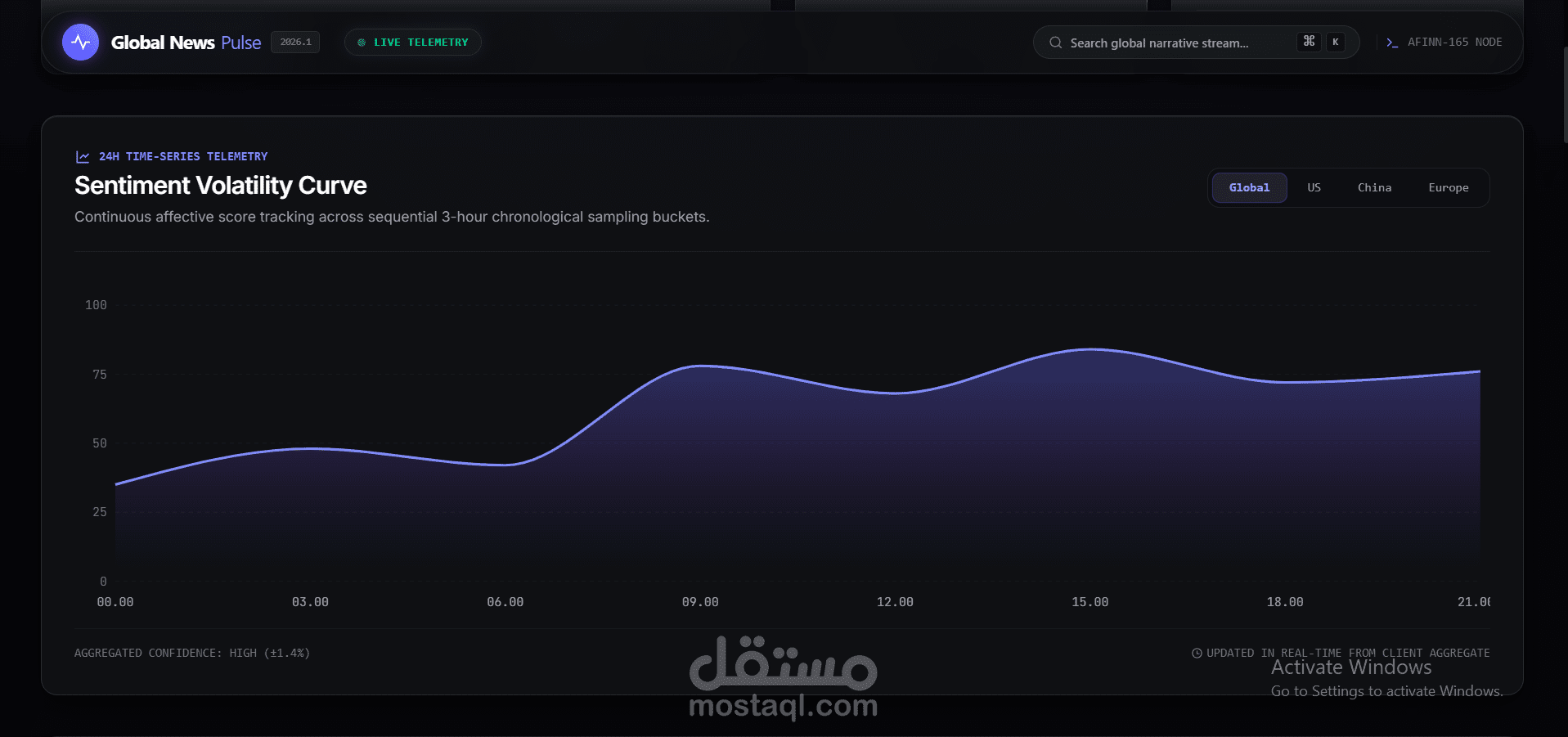This screenshot has height=737, width=1568.
Task: Click the 12.00 x-axis label
Action: tap(895, 602)
